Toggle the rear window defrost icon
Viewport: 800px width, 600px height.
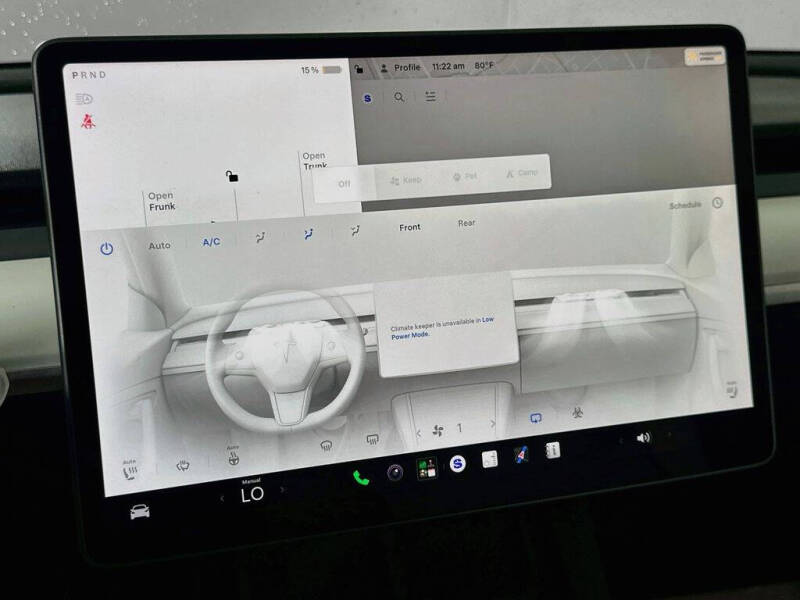point(372,439)
